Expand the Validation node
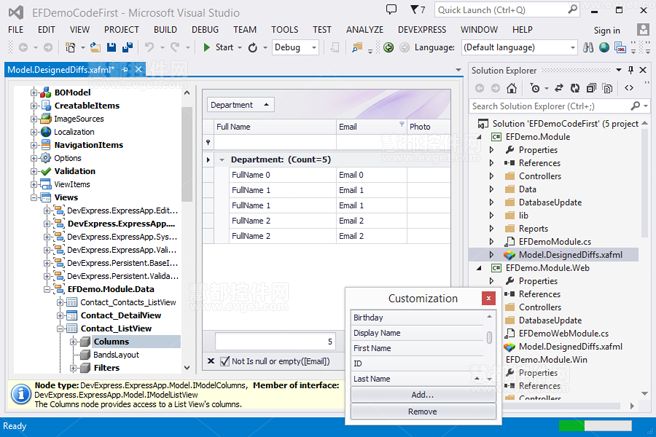 pos(34,171)
